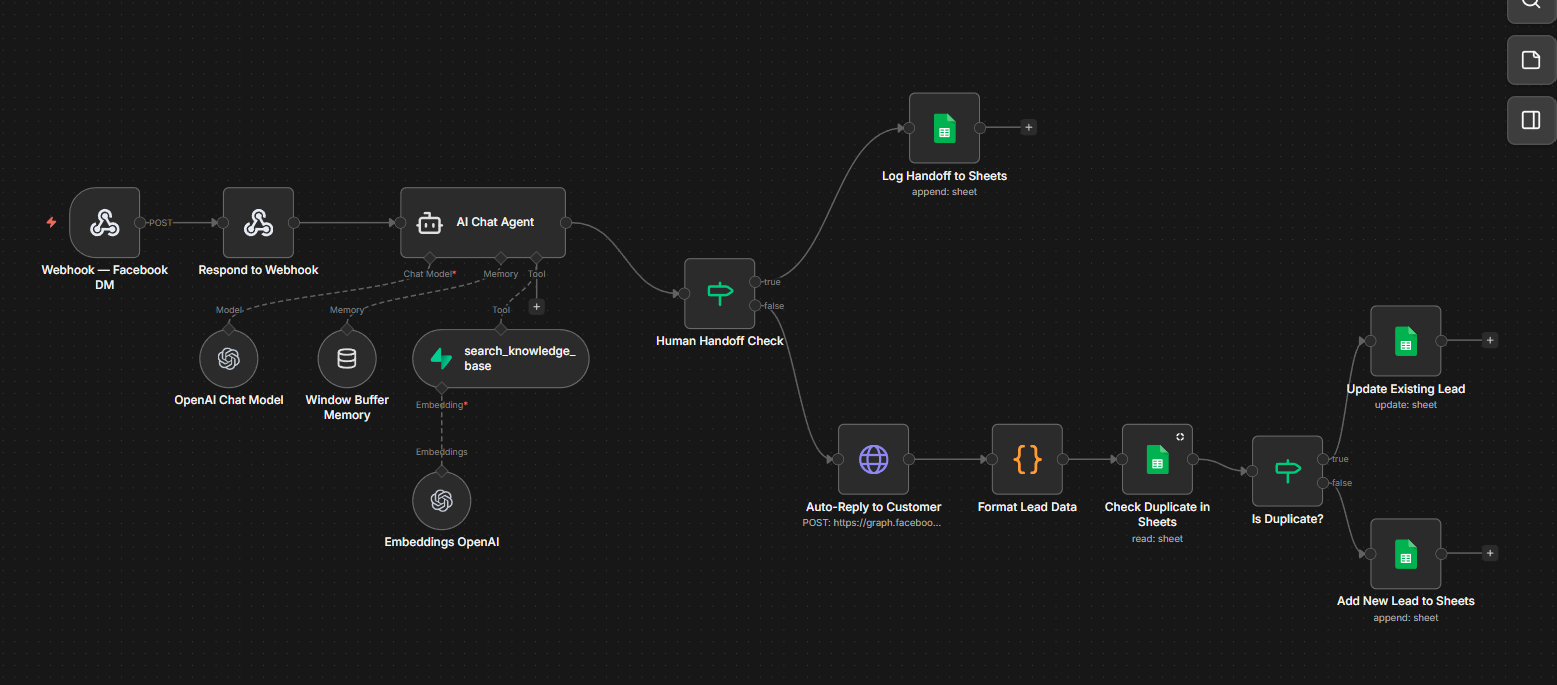
Task: Click the Window Buffer Memory label
Action: coord(347,407)
